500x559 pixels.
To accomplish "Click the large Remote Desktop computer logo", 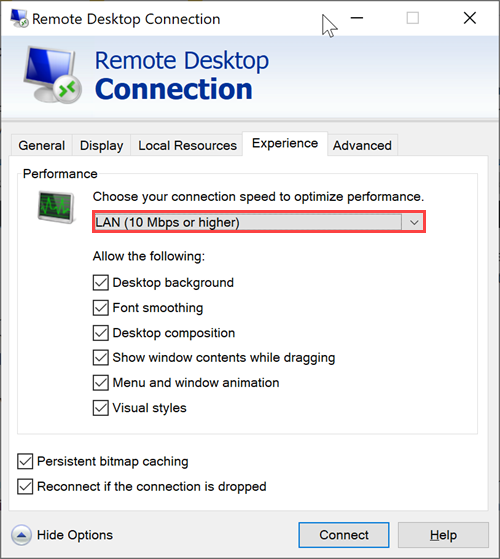I will pyautogui.click(x=53, y=75).
